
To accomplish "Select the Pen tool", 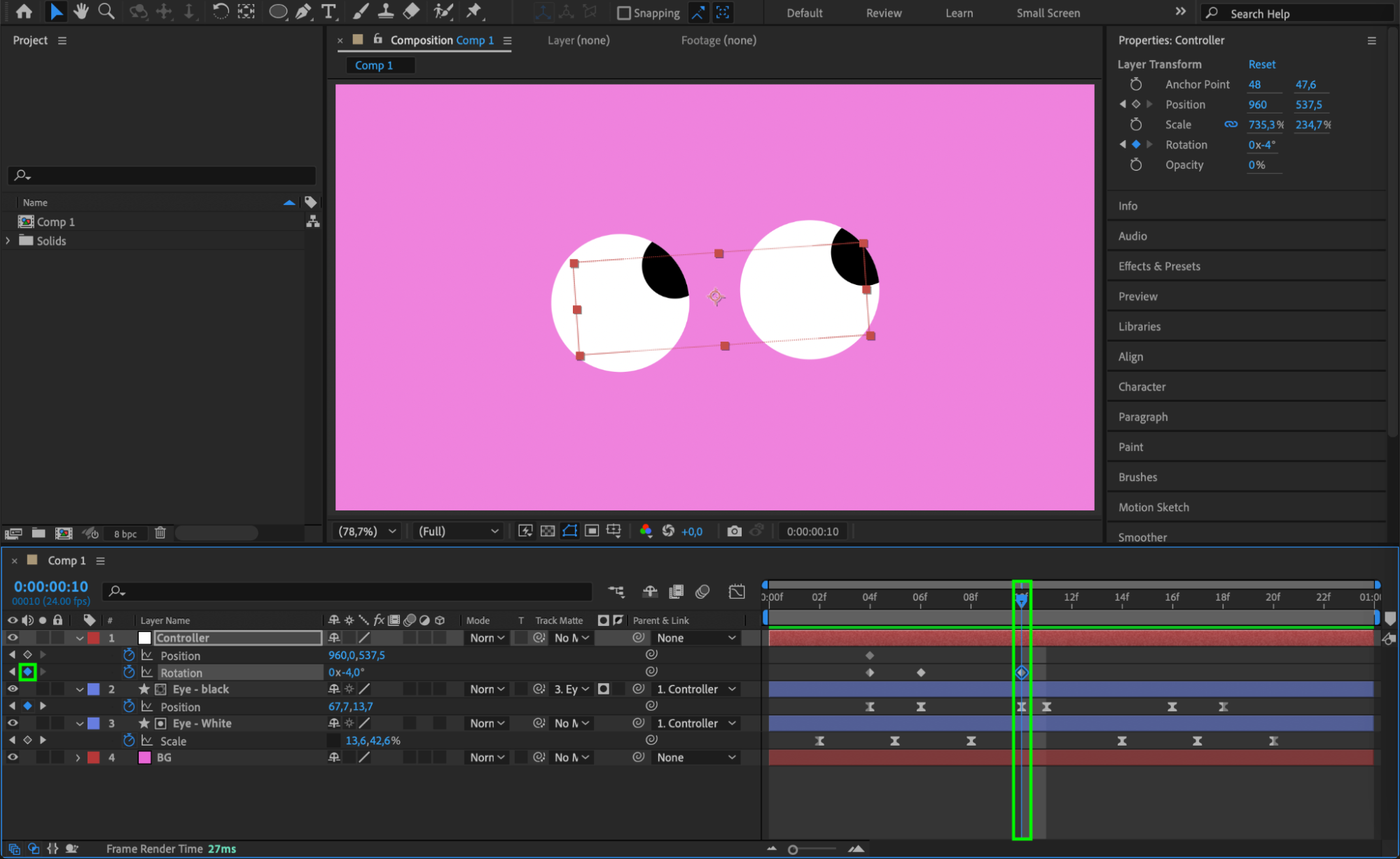I will pos(303,11).
